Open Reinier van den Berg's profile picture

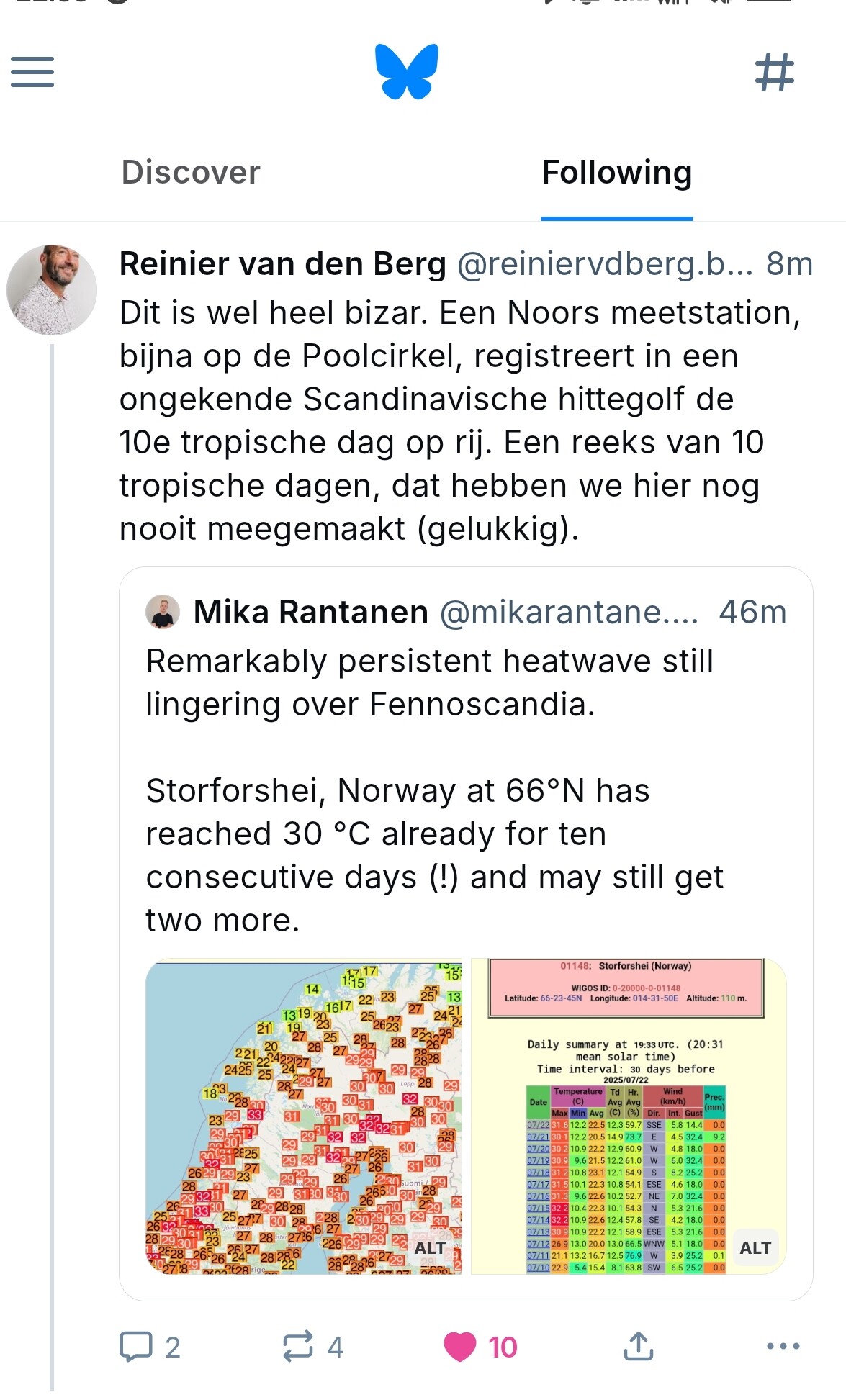52,290
